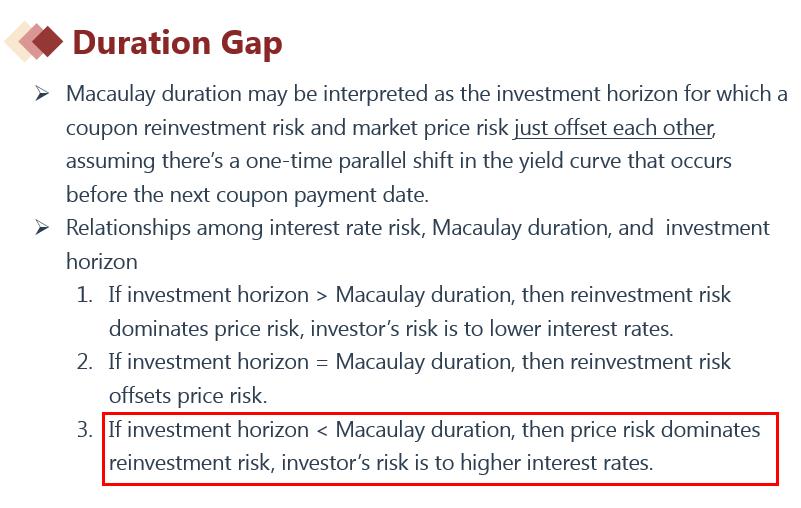
Task: Click the lone word "horizon" under Relationships
Action: tap(101, 261)
